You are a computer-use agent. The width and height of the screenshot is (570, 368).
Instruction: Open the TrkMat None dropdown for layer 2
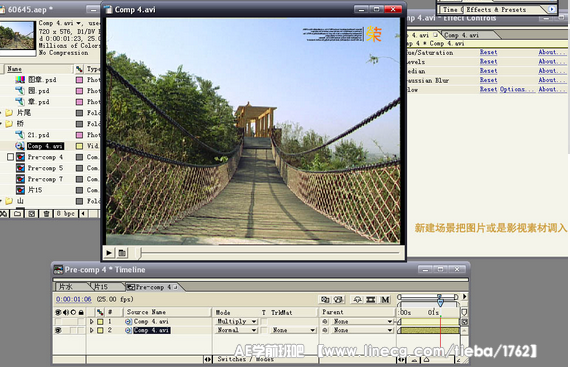click(x=293, y=330)
